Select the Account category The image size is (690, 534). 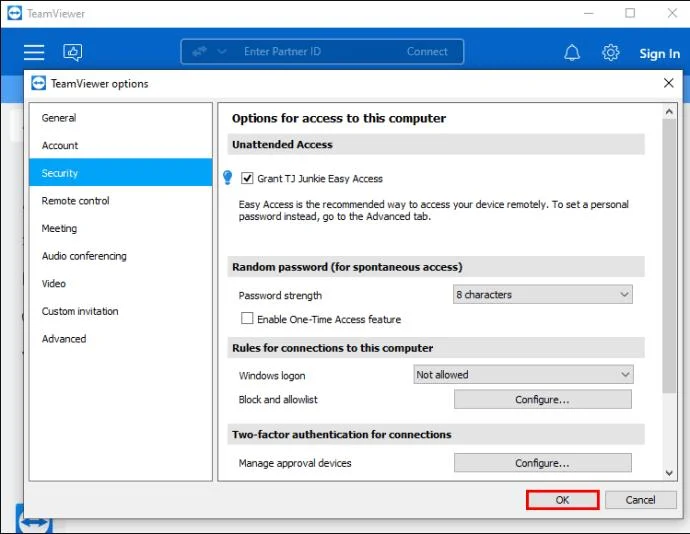[x=121, y=145]
